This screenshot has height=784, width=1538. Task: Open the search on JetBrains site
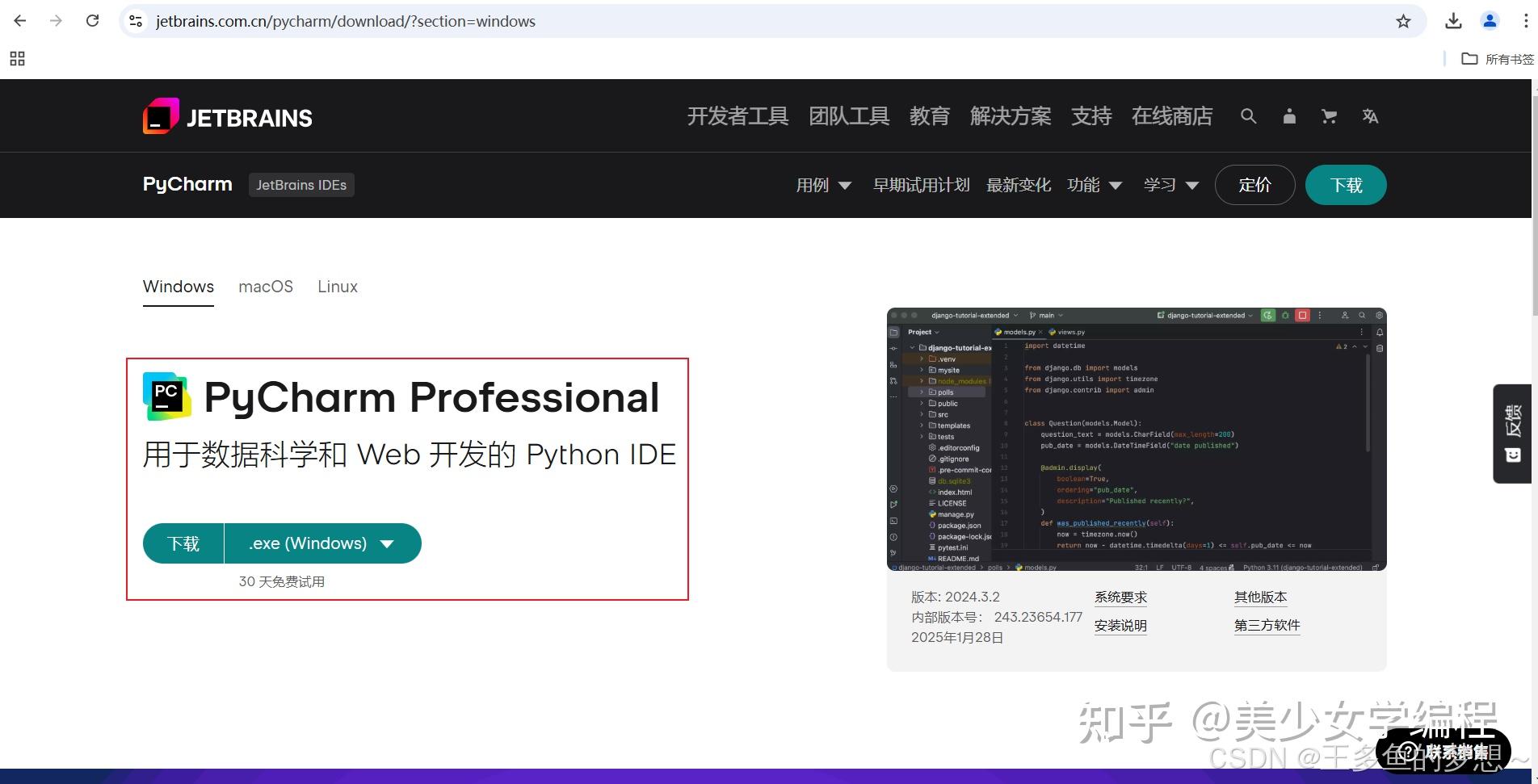(x=1248, y=116)
